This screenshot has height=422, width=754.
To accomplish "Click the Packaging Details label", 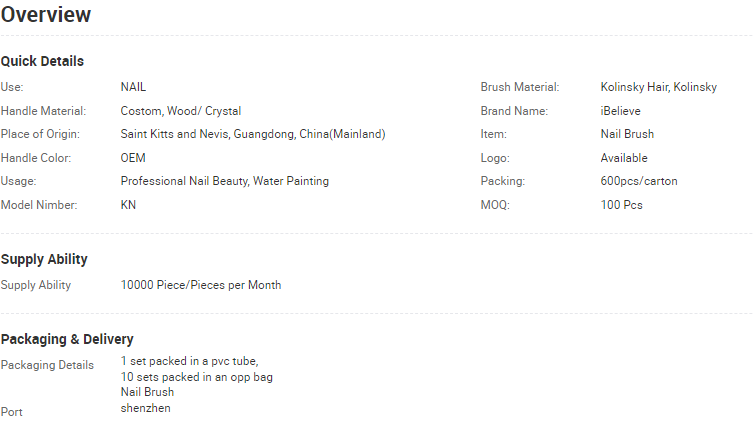I will [x=47, y=365].
